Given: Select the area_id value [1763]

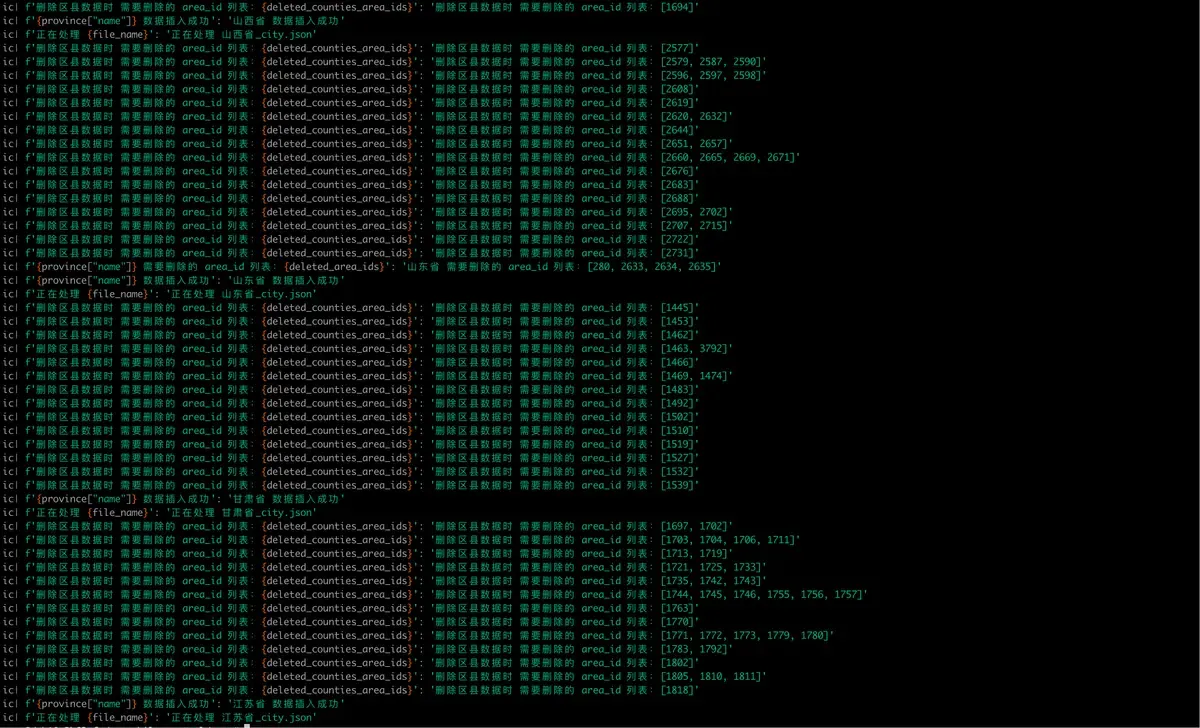Looking at the screenshot, I should pos(677,608).
